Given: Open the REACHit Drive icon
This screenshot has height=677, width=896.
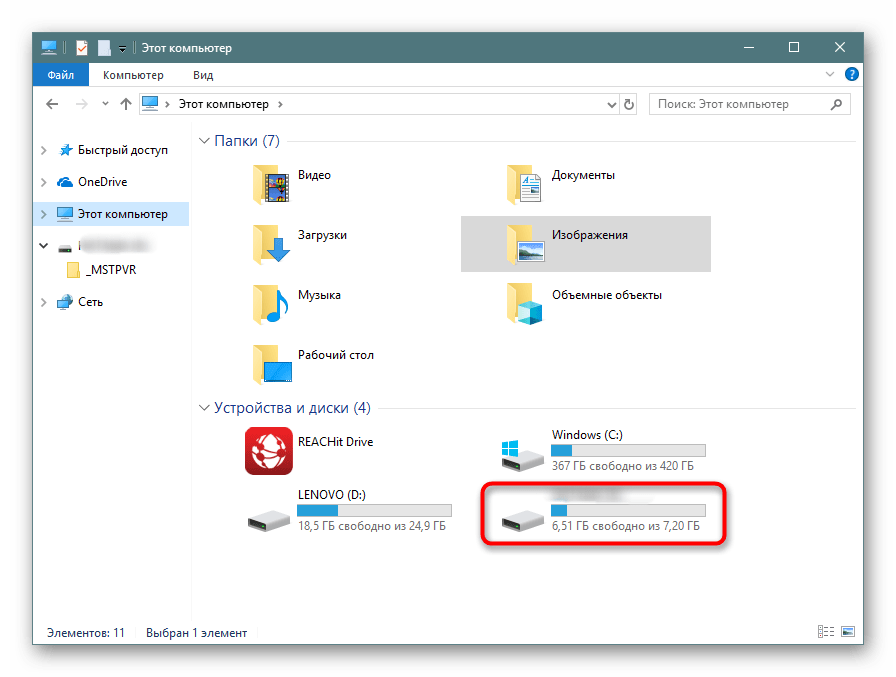Looking at the screenshot, I should point(269,450).
